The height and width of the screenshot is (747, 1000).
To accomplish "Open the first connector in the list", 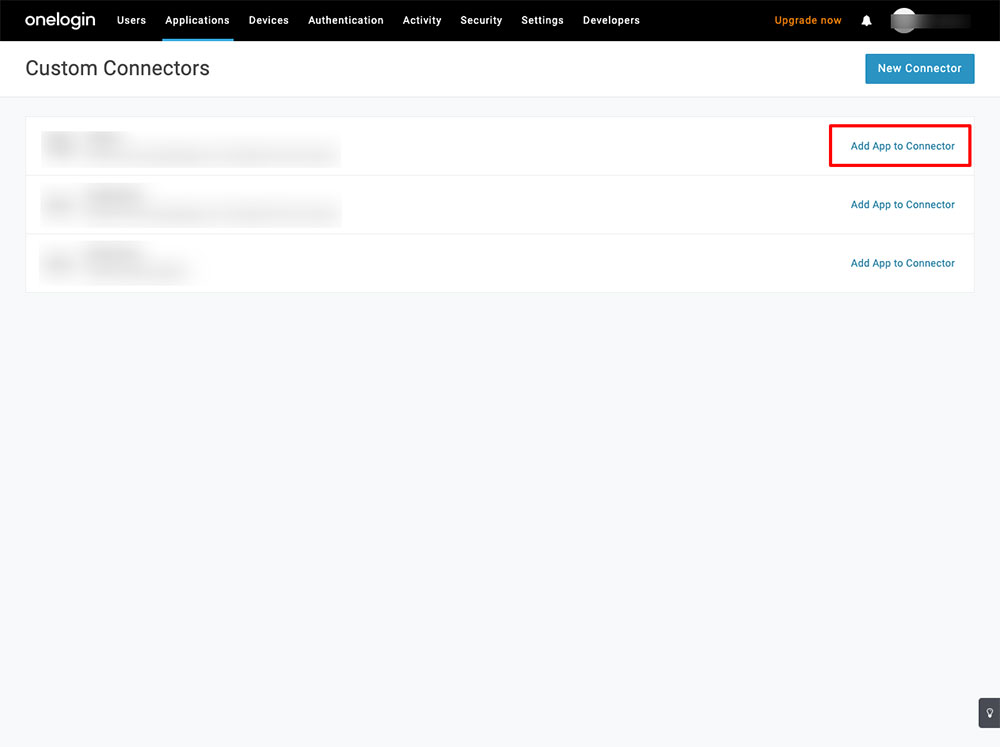I will pyautogui.click(x=190, y=147).
